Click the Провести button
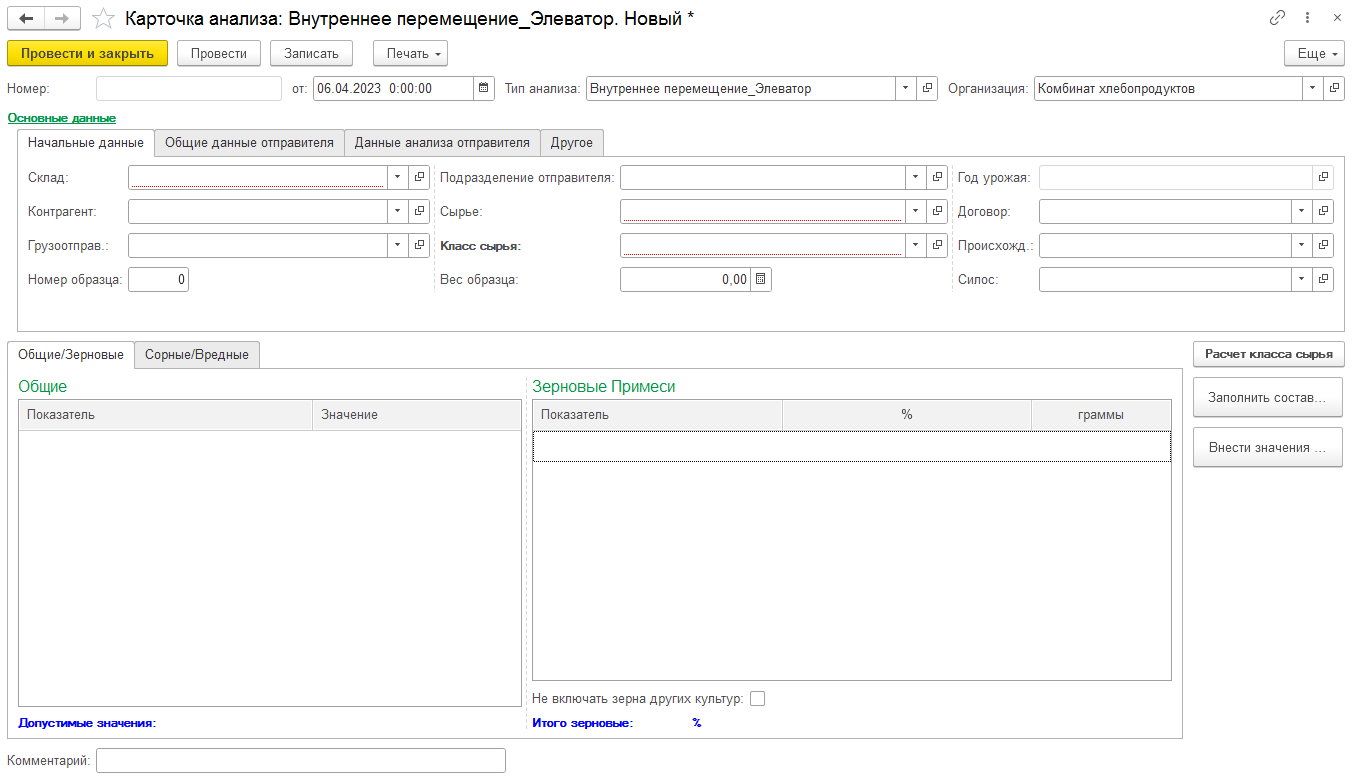Screen dimensions: 1355x779 [x=219, y=53]
